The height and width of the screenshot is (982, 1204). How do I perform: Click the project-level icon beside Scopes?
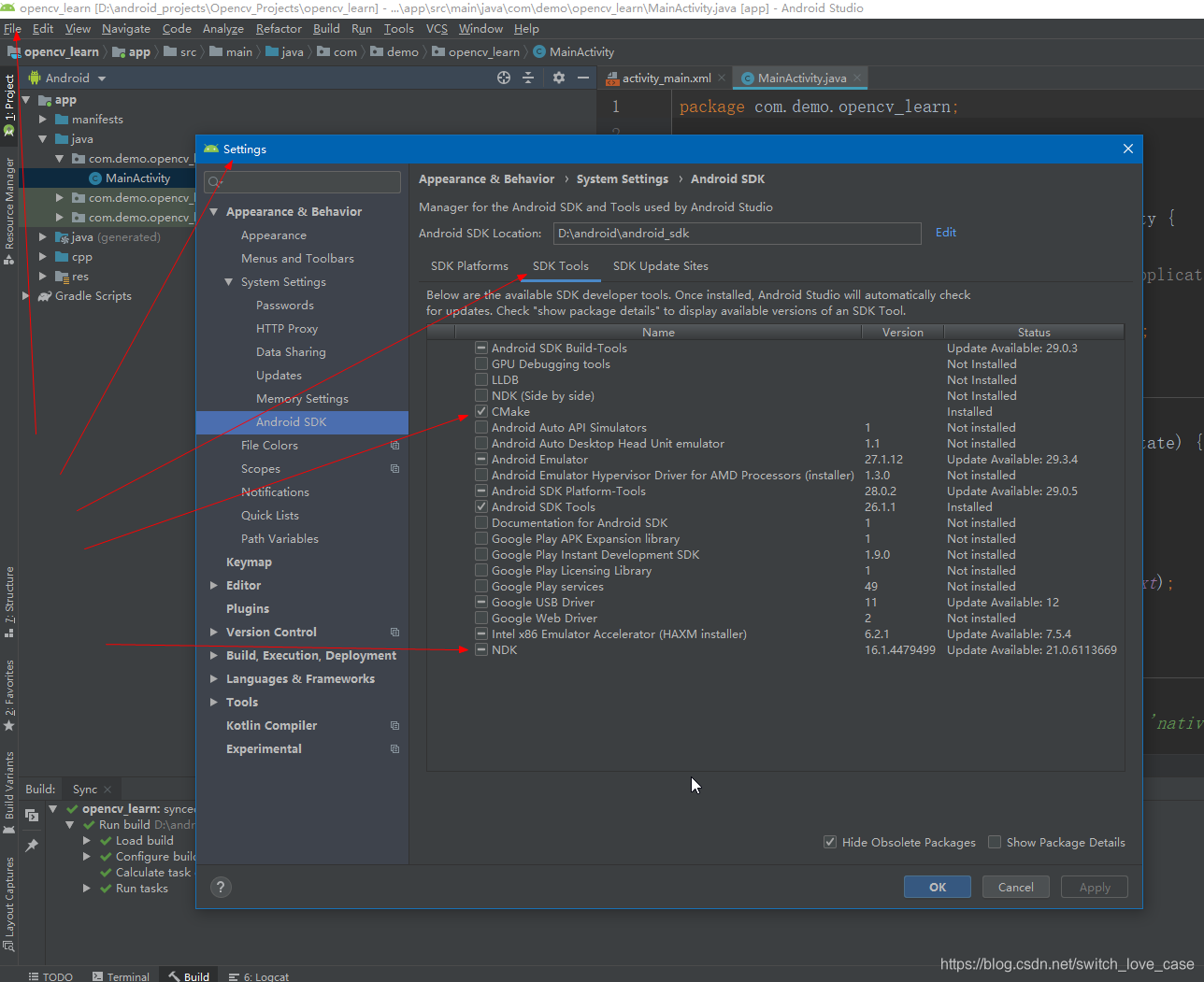394,469
